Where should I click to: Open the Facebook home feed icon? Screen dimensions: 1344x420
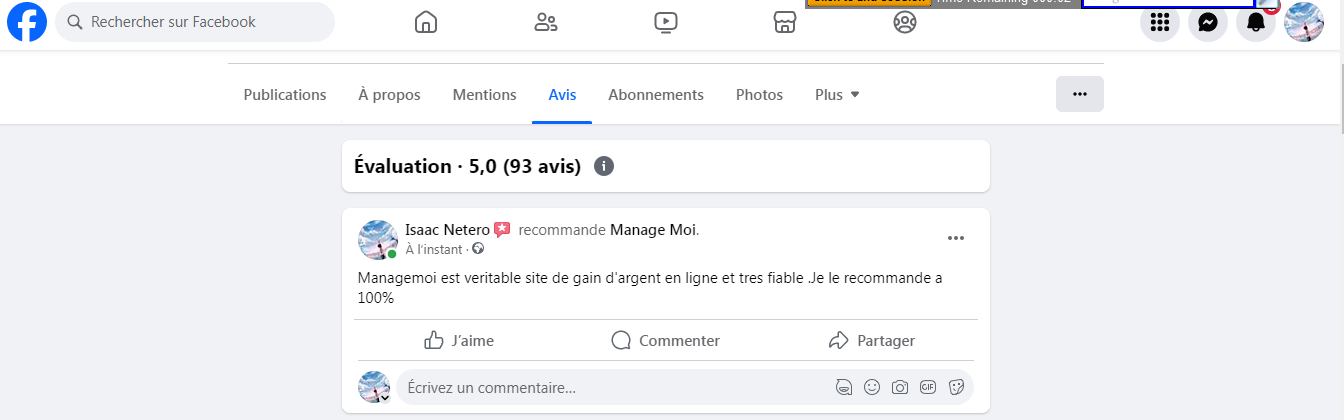[x=426, y=22]
